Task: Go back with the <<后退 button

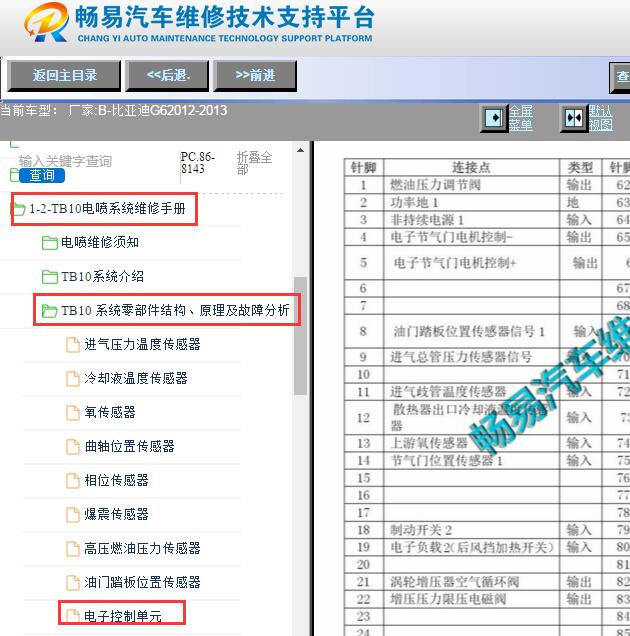Action: point(167,75)
